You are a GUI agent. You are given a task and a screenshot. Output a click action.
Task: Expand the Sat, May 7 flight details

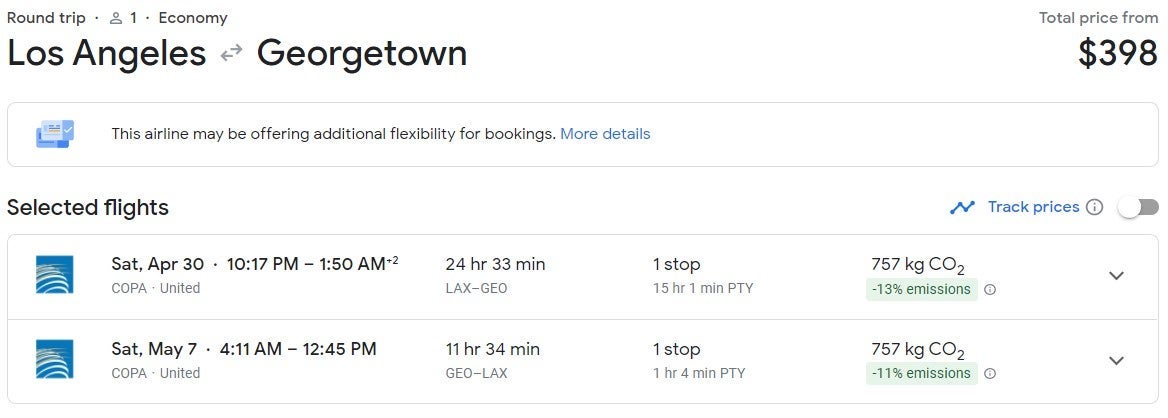pos(1117,361)
